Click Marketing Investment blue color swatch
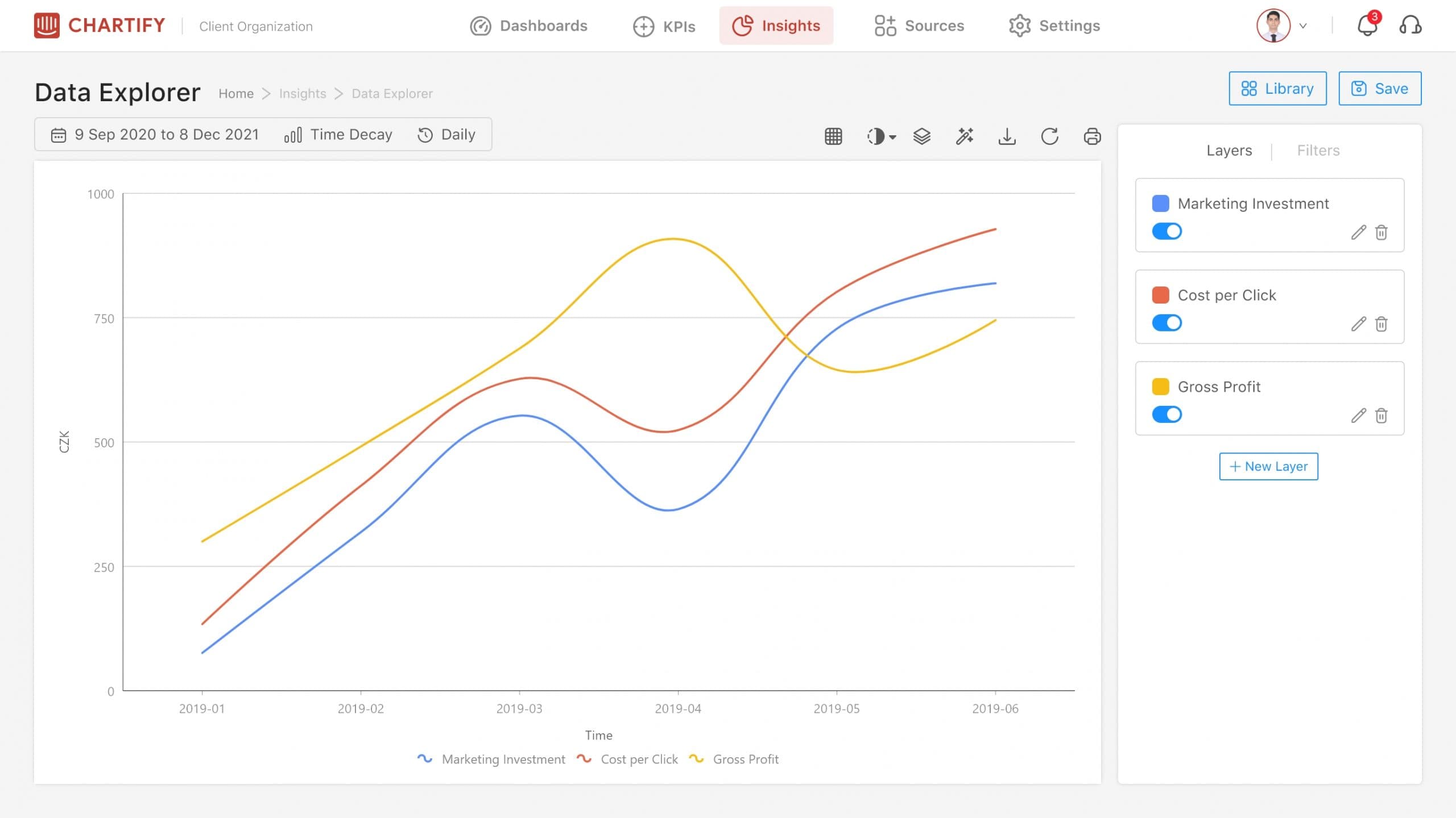The width and height of the screenshot is (1456, 818). (x=1160, y=204)
